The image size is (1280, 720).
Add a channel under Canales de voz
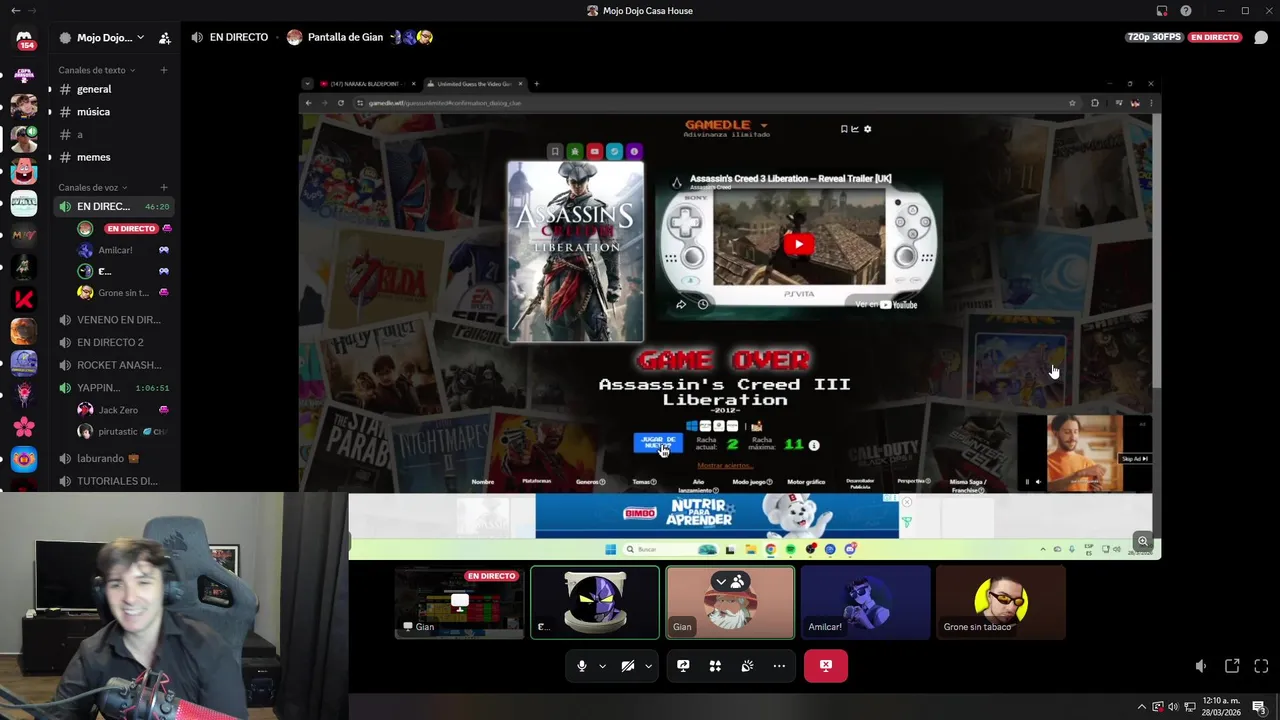coord(164,187)
